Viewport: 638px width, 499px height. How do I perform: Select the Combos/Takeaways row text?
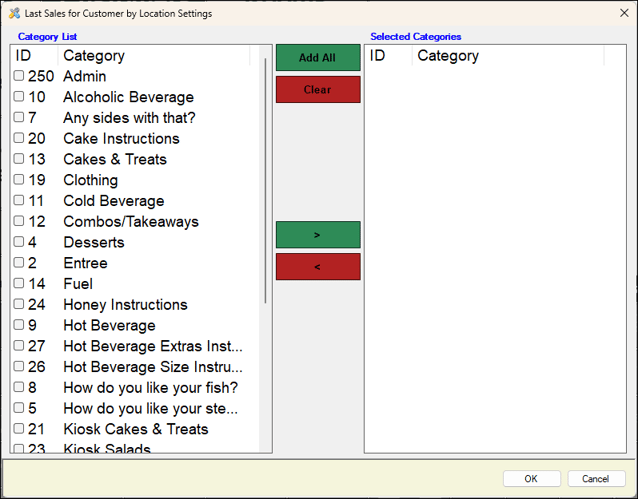point(131,221)
